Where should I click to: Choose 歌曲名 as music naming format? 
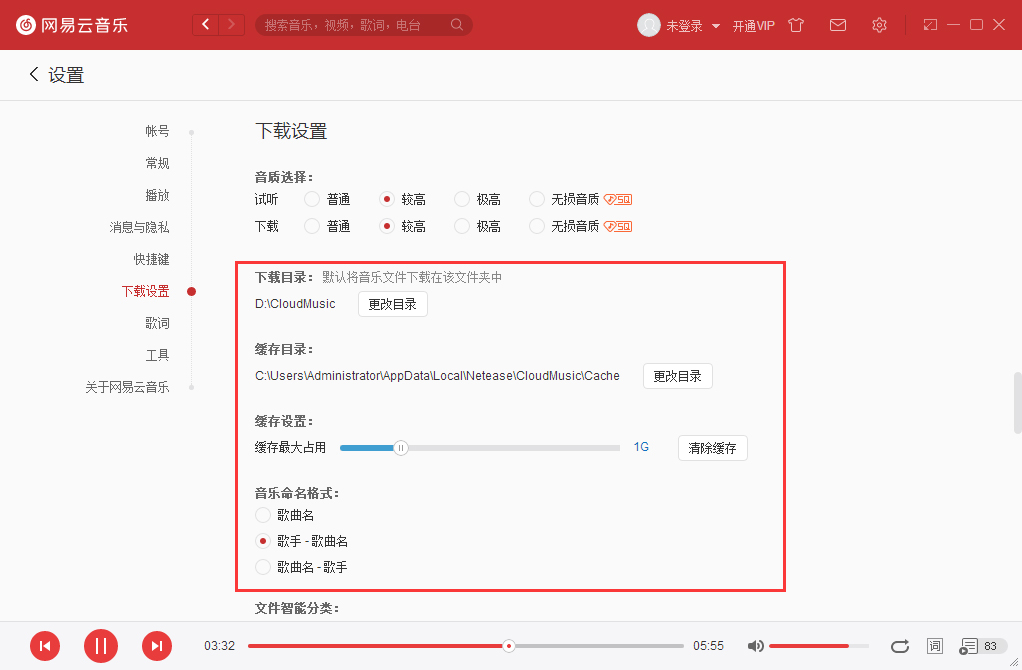[x=262, y=514]
